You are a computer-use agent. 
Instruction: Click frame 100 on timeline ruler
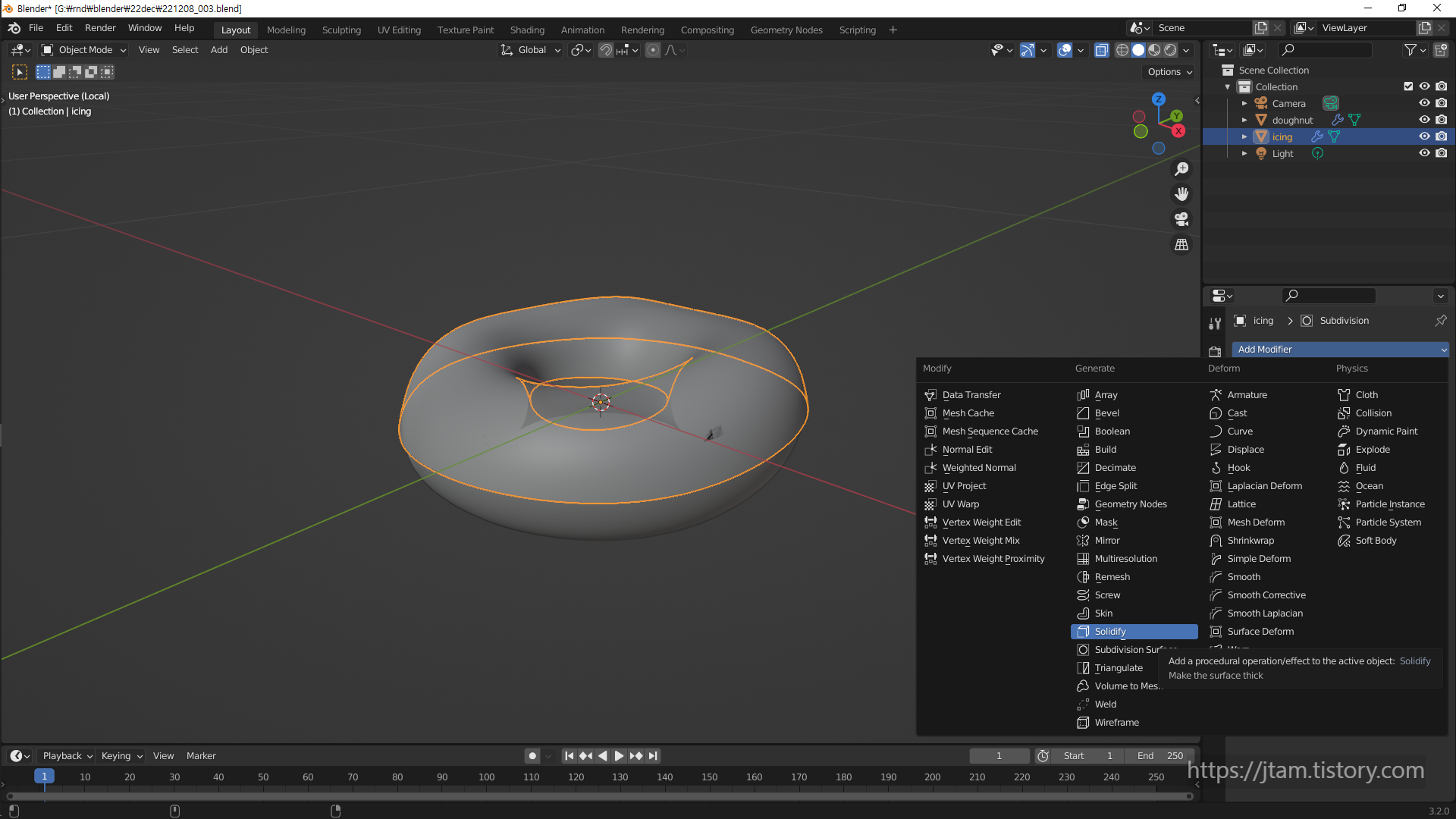coord(486,777)
